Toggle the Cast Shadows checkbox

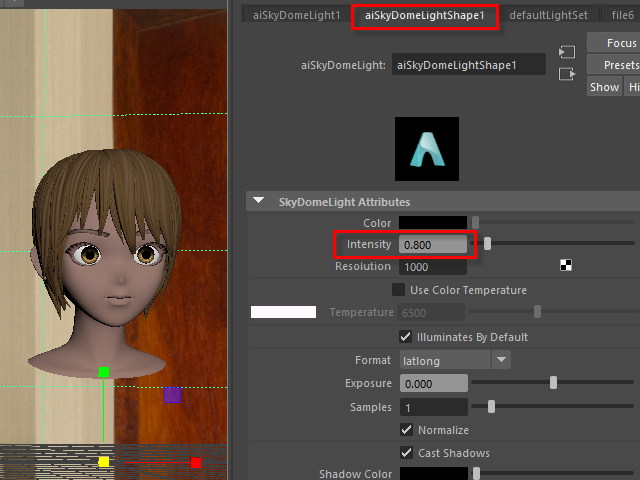pyautogui.click(x=406, y=453)
